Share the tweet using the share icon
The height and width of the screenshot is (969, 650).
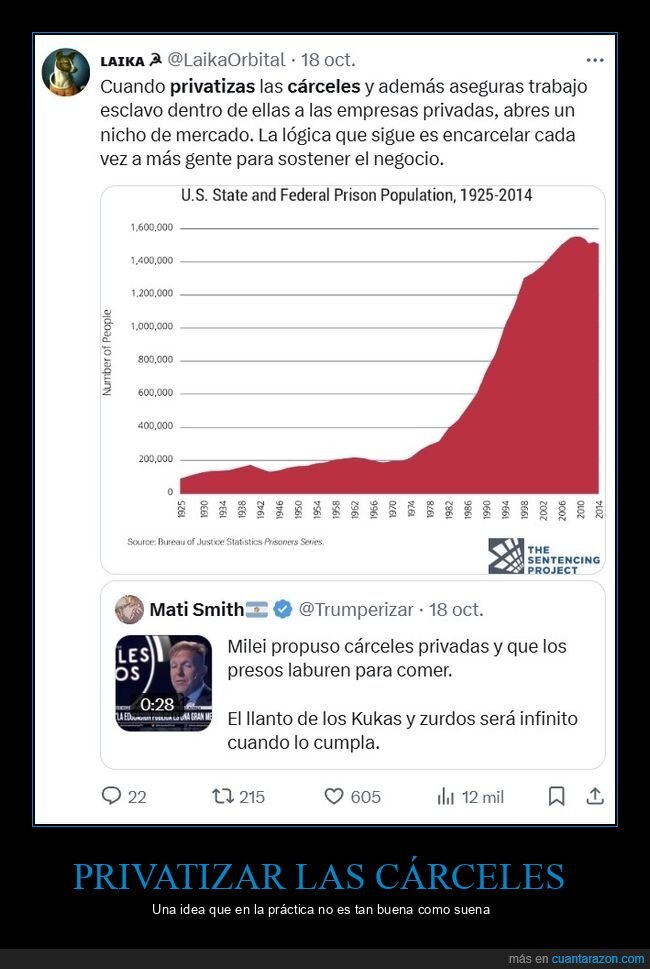pyautogui.click(x=596, y=796)
